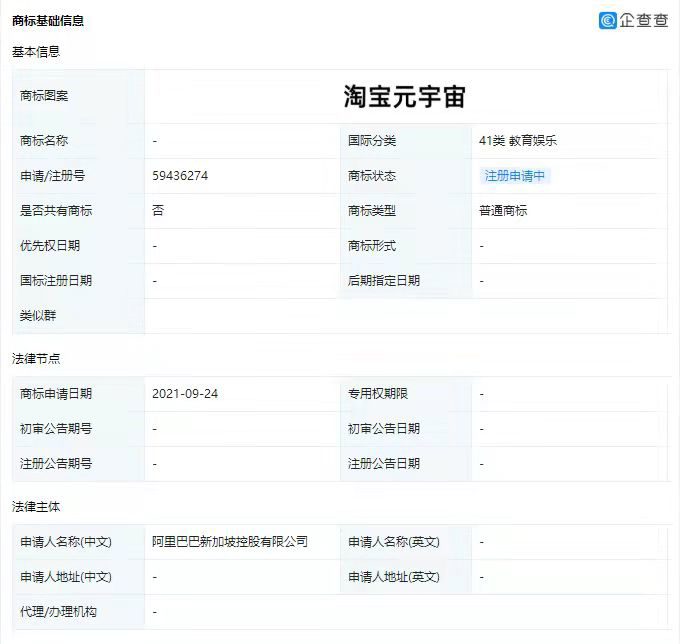Viewport: 680px width, 644px height.
Task: Select the 法律主体 section header
Action: (x=36, y=507)
